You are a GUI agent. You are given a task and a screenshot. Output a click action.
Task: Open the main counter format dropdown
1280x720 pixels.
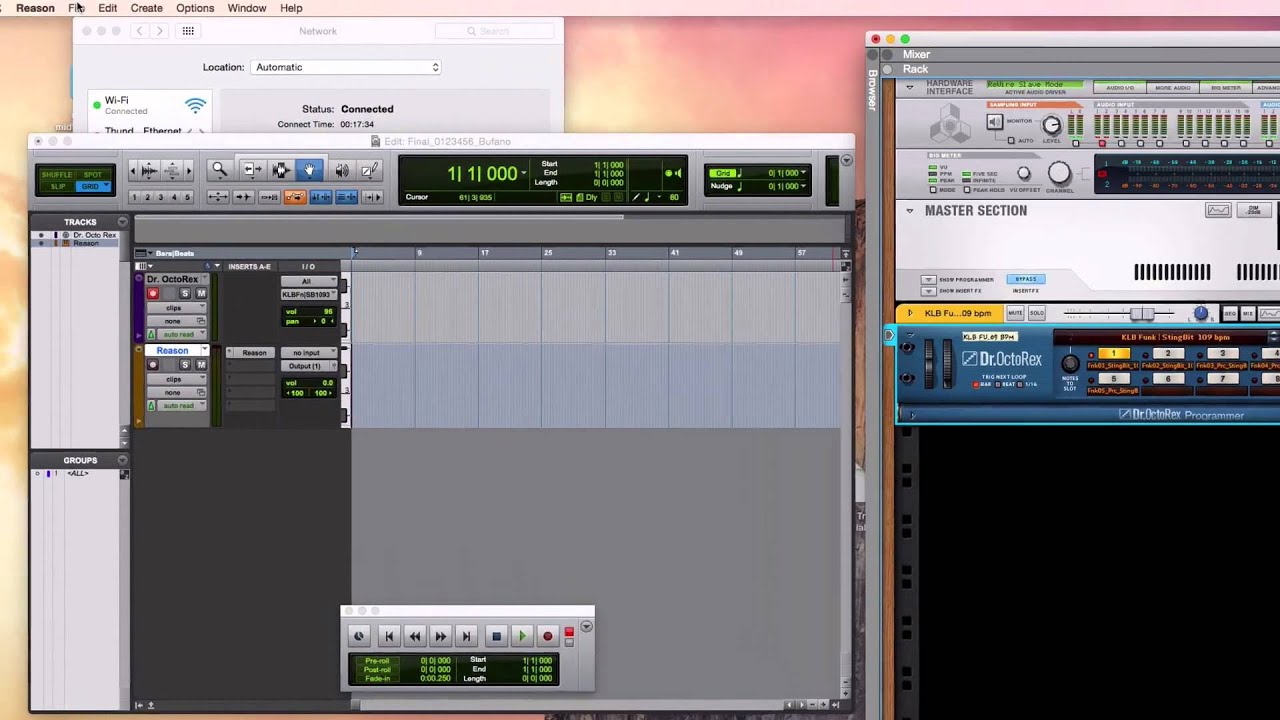click(x=524, y=173)
